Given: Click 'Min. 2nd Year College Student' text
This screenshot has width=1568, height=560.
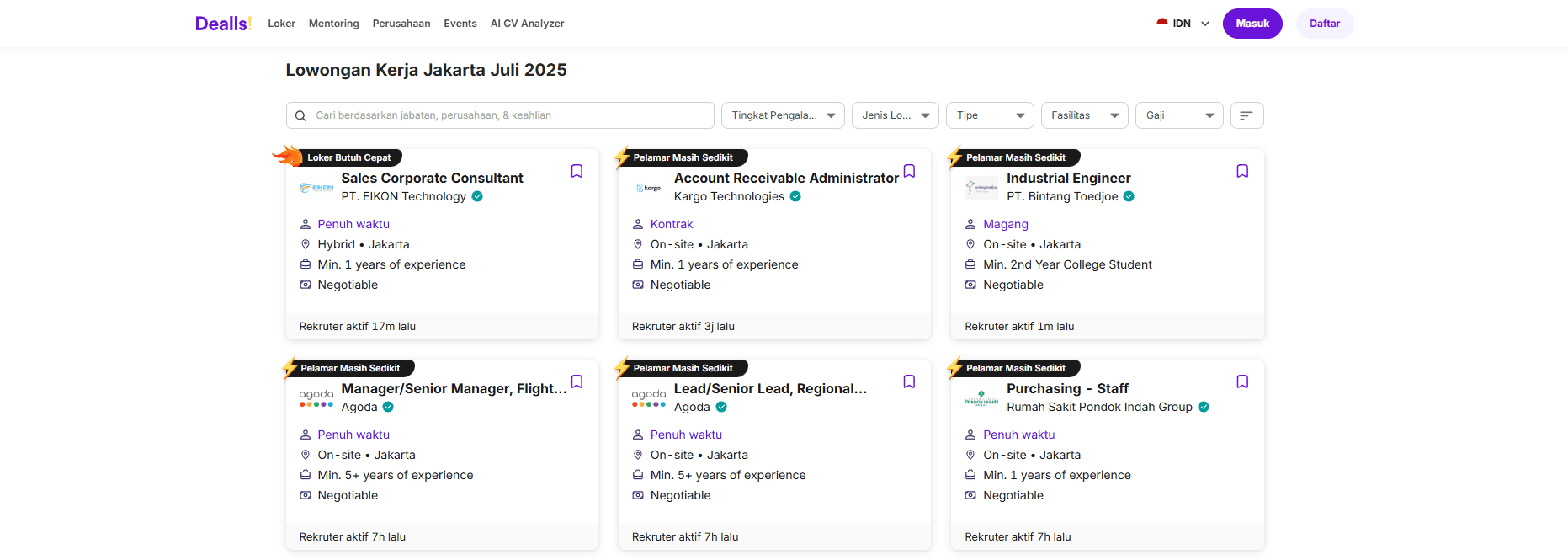Looking at the screenshot, I should 1067,264.
